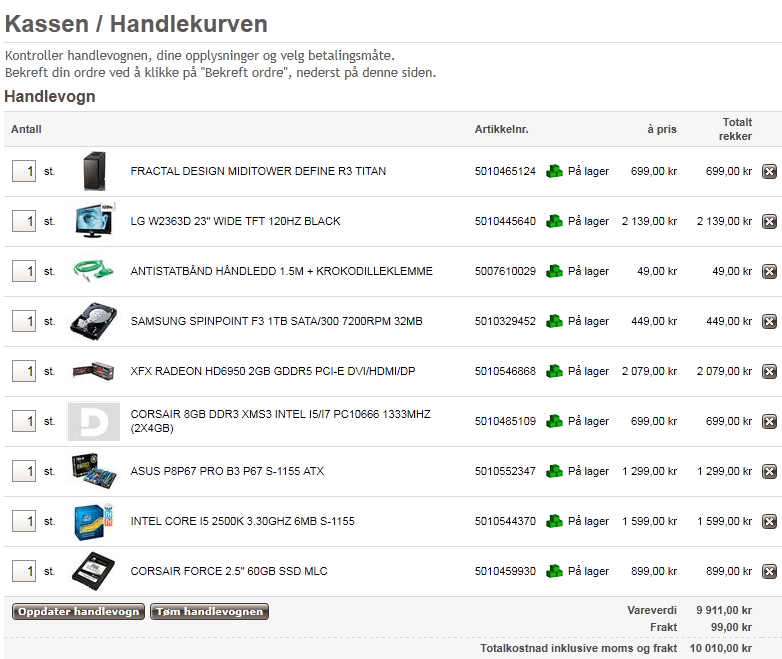This screenshot has height=659, width=782.
Task: Edit quantity field for Fractal Design case
Action: click(24, 171)
